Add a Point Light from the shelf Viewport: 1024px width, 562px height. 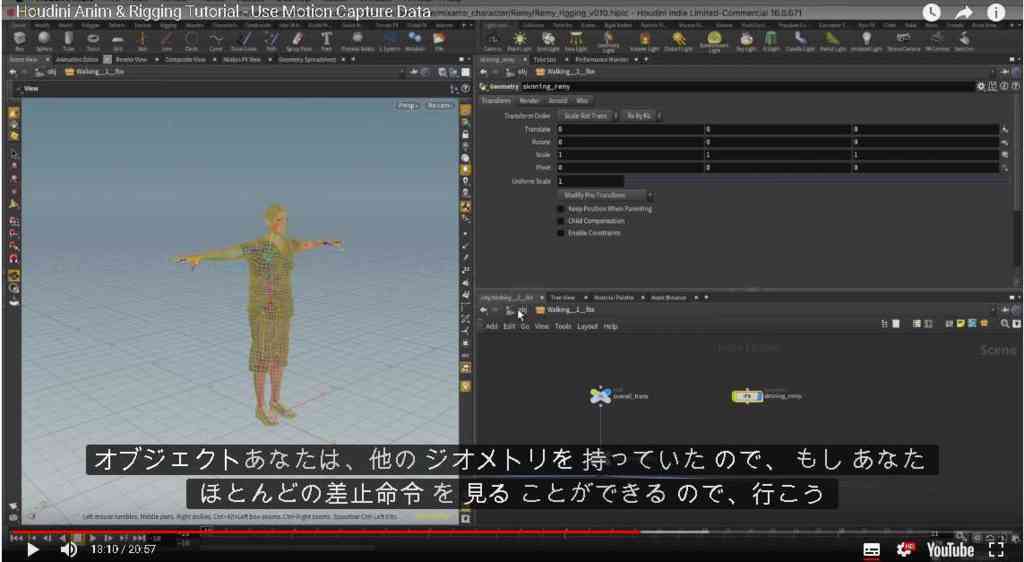(519, 41)
